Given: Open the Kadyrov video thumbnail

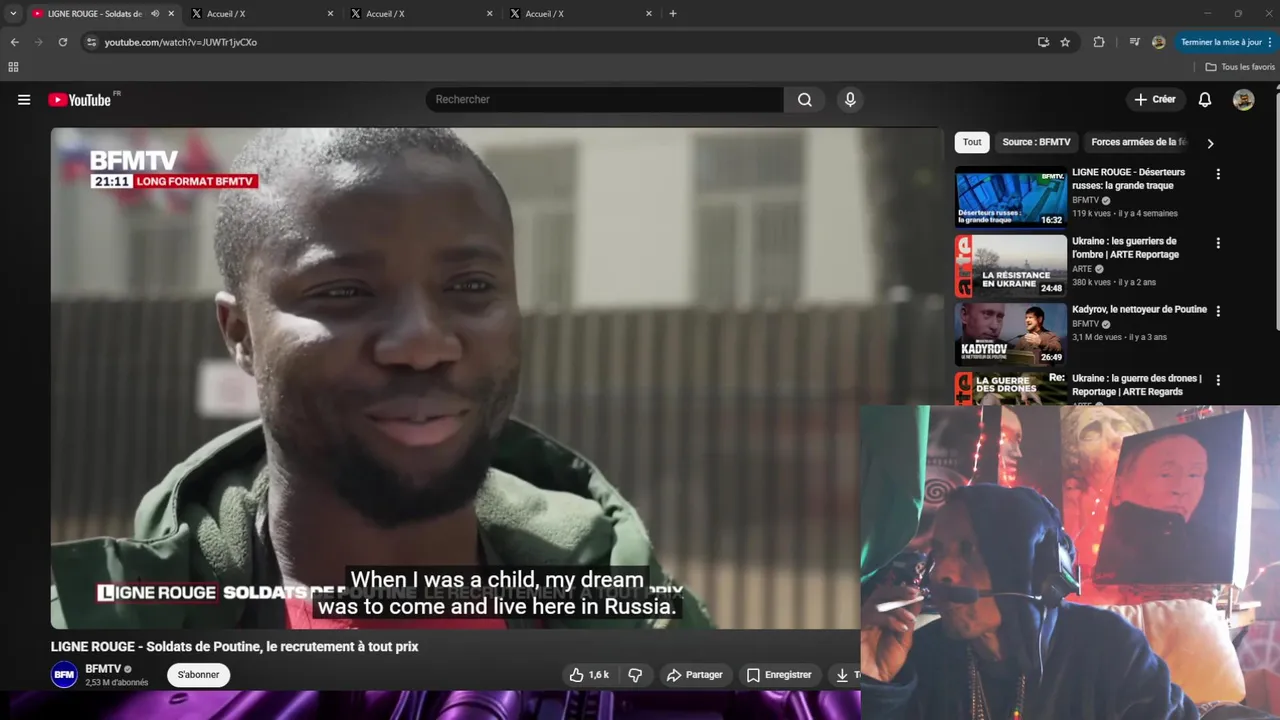Looking at the screenshot, I should [x=1010, y=334].
